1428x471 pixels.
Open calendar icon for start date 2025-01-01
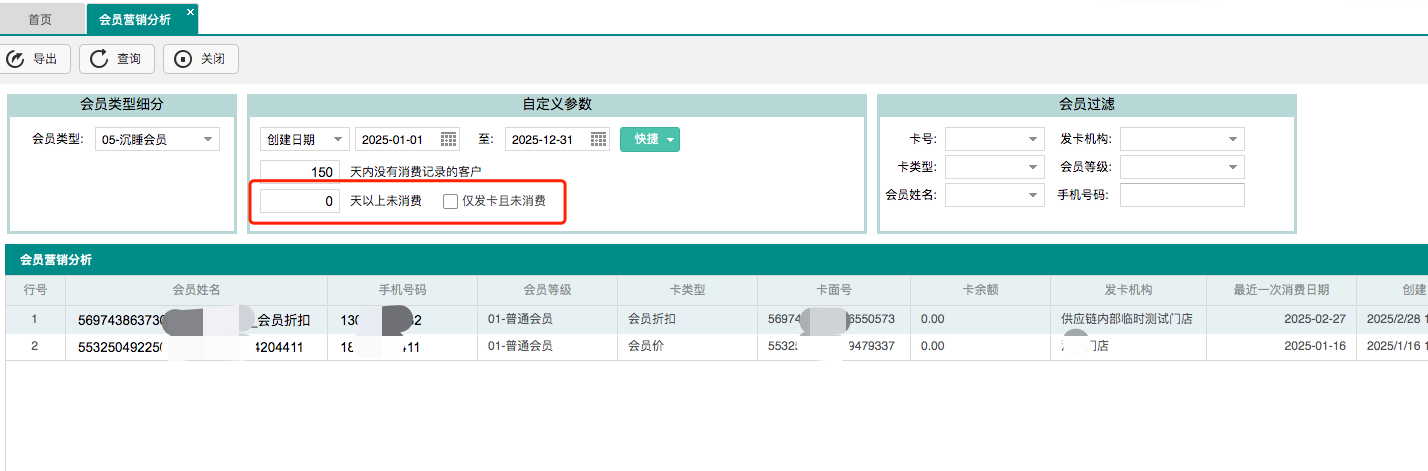[x=449, y=139]
